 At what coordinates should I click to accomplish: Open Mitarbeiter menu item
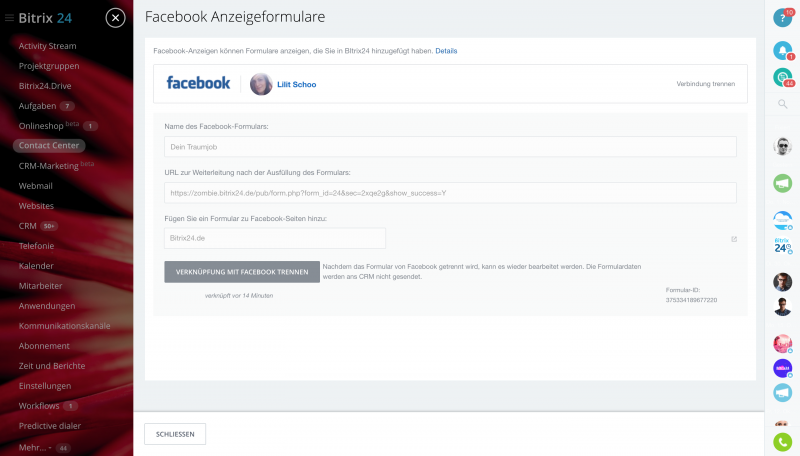tap(40, 286)
